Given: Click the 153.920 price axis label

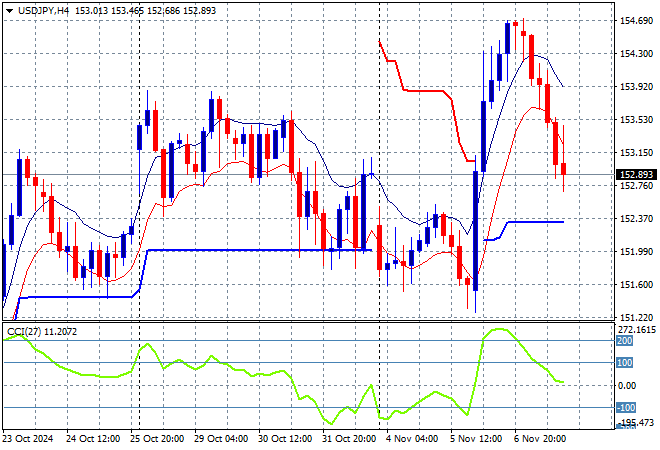Looking at the screenshot, I should click(636, 86).
